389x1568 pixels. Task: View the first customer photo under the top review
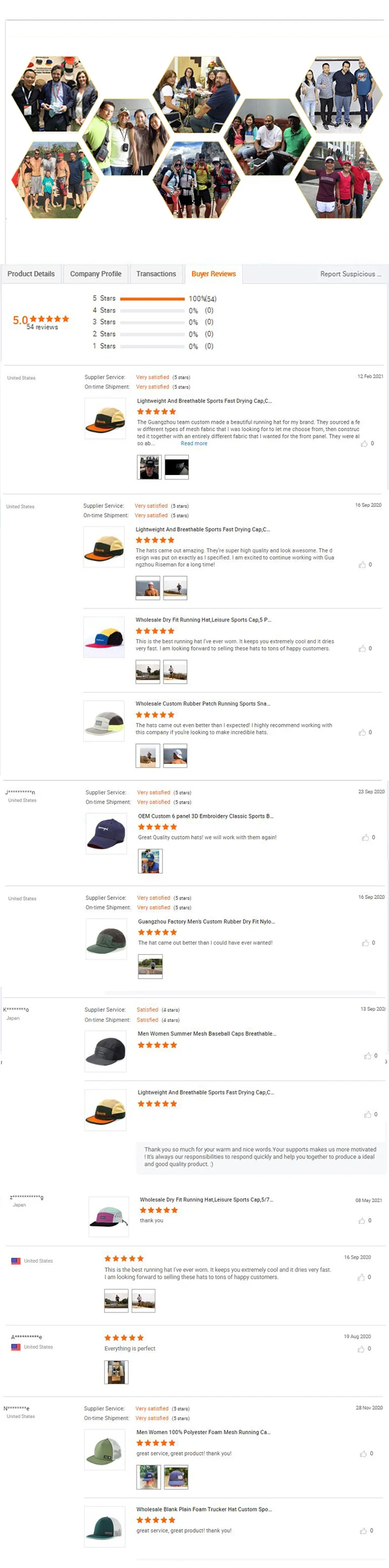pos(148,467)
